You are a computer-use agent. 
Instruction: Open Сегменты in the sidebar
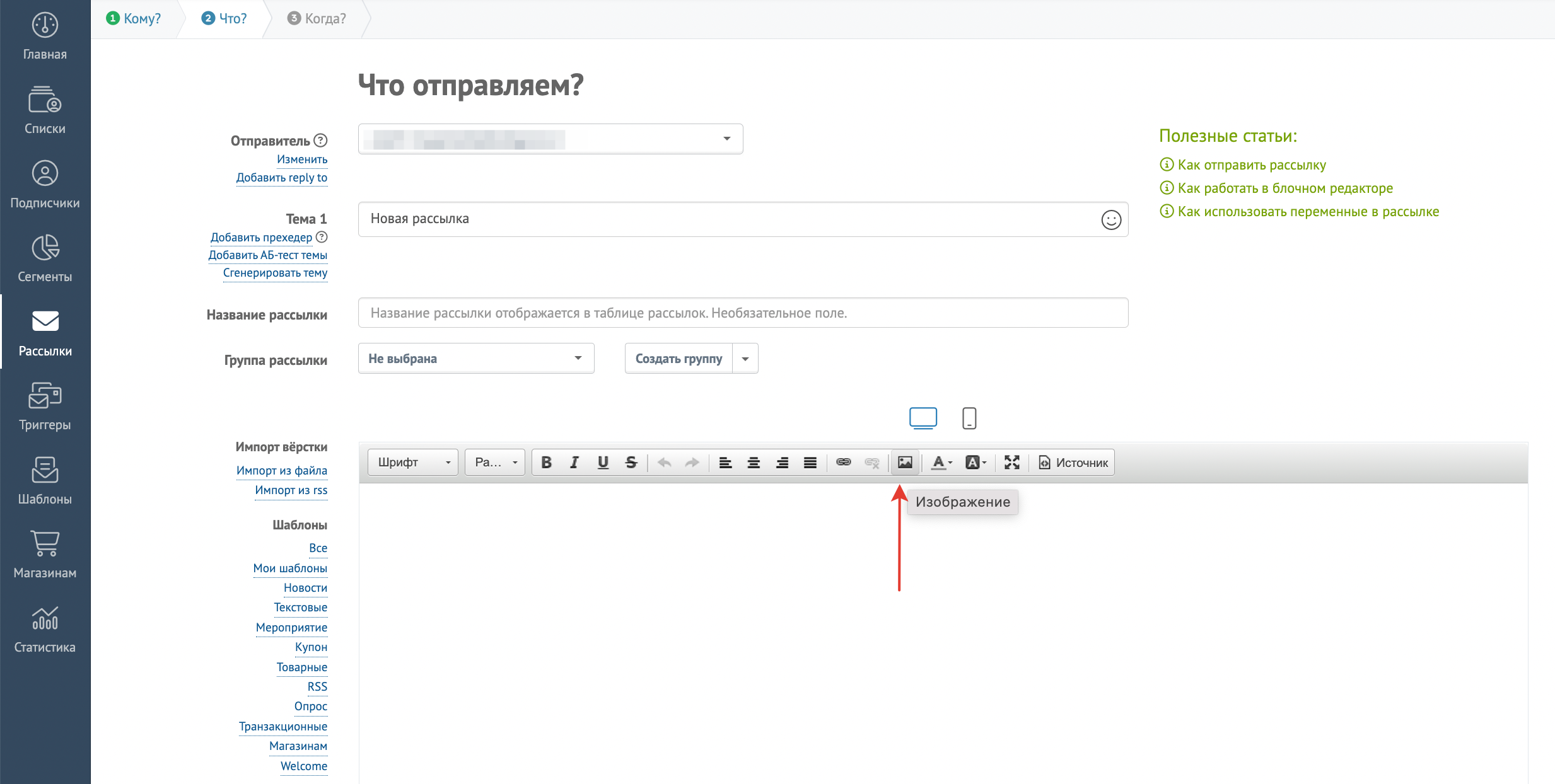tap(45, 259)
